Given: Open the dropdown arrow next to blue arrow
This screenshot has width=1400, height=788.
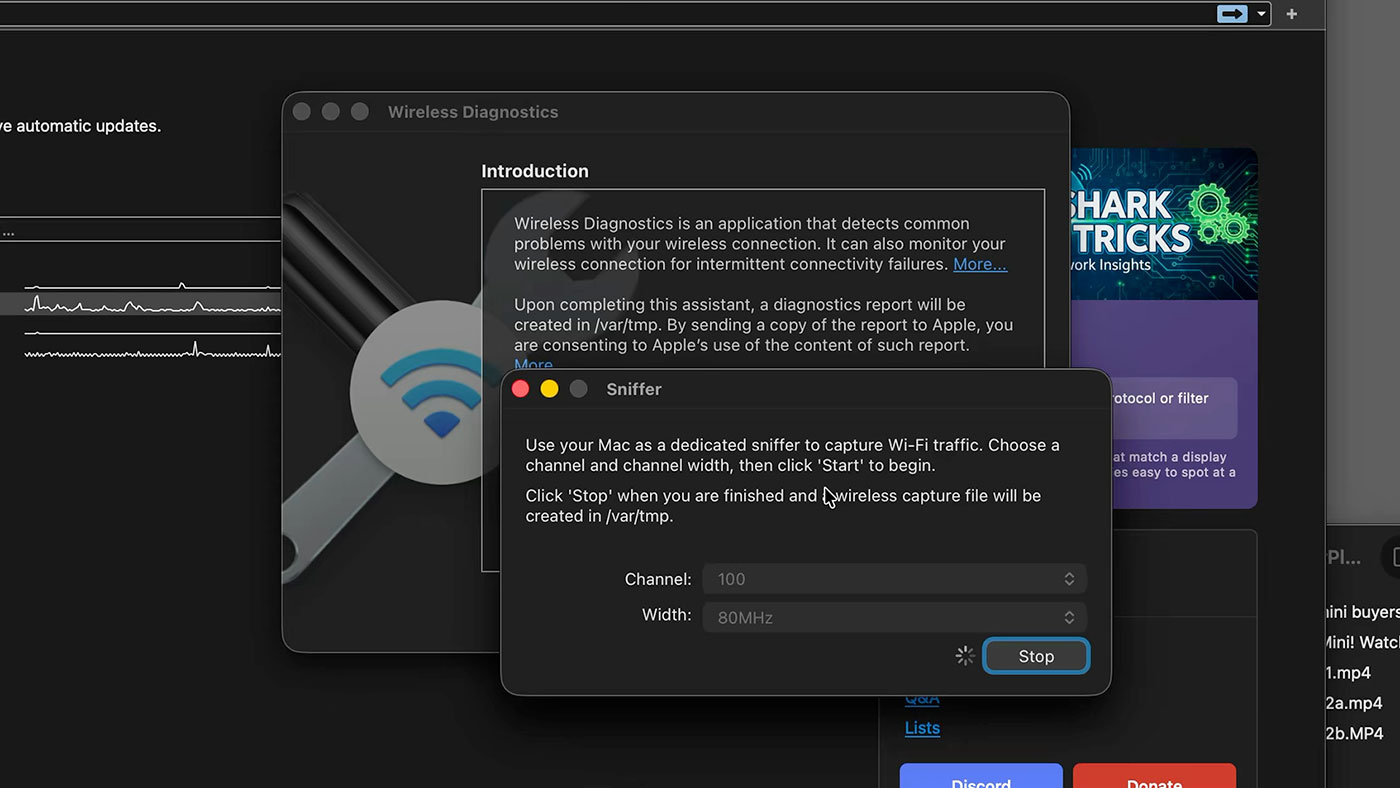Looking at the screenshot, I should tap(1262, 14).
